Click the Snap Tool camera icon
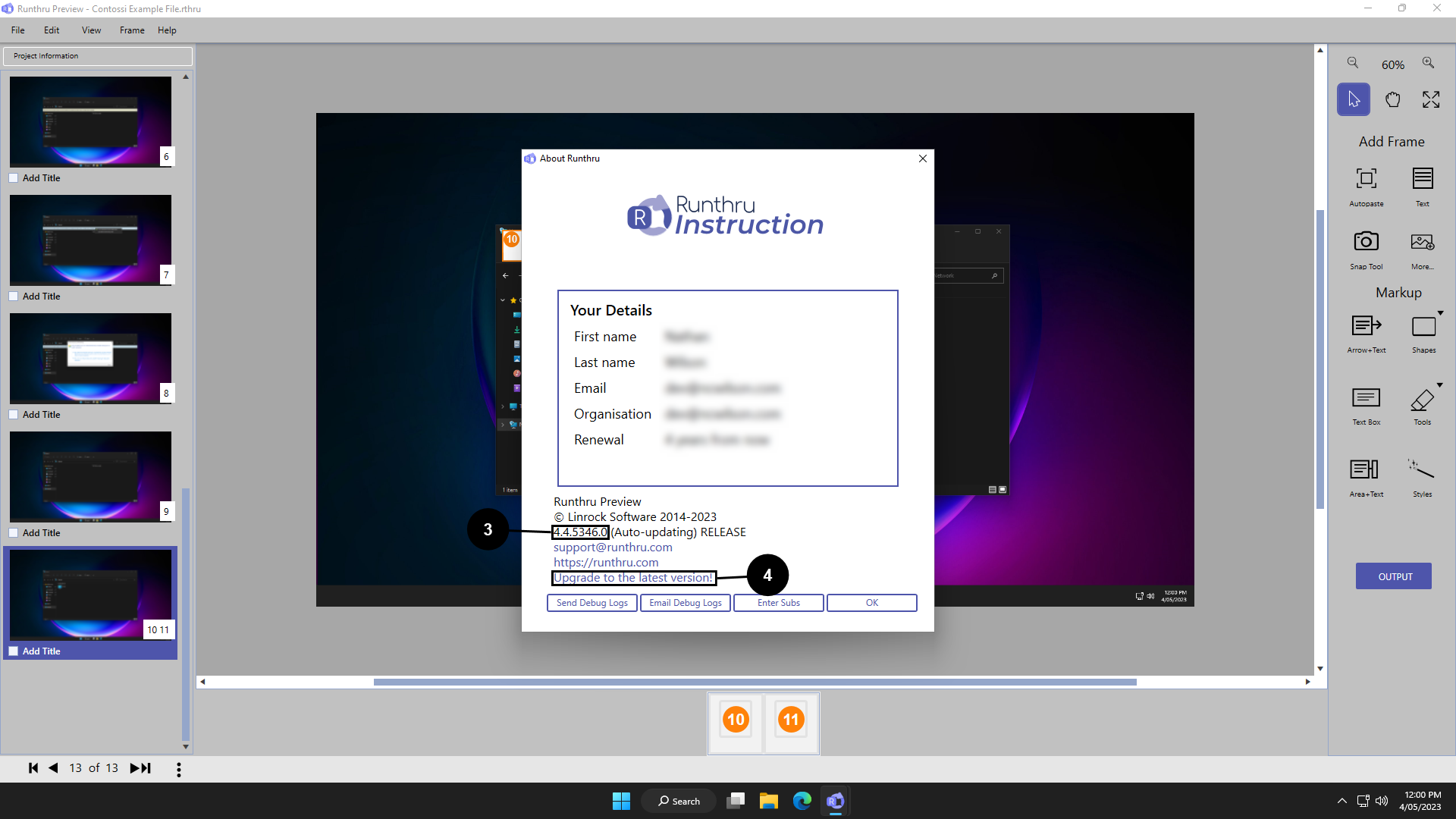The height and width of the screenshot is (819, 1456). (1366, 242)
